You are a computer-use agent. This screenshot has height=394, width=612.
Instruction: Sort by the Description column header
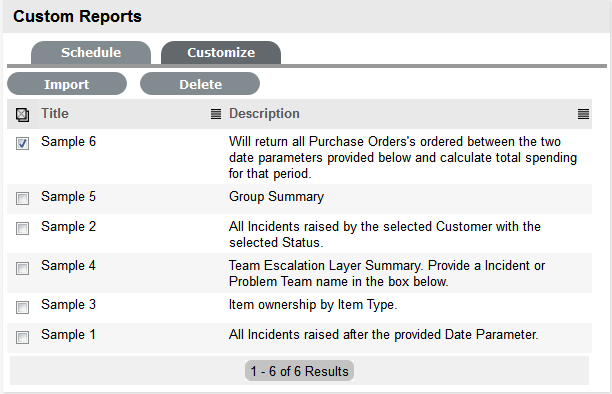coord(264,114)
